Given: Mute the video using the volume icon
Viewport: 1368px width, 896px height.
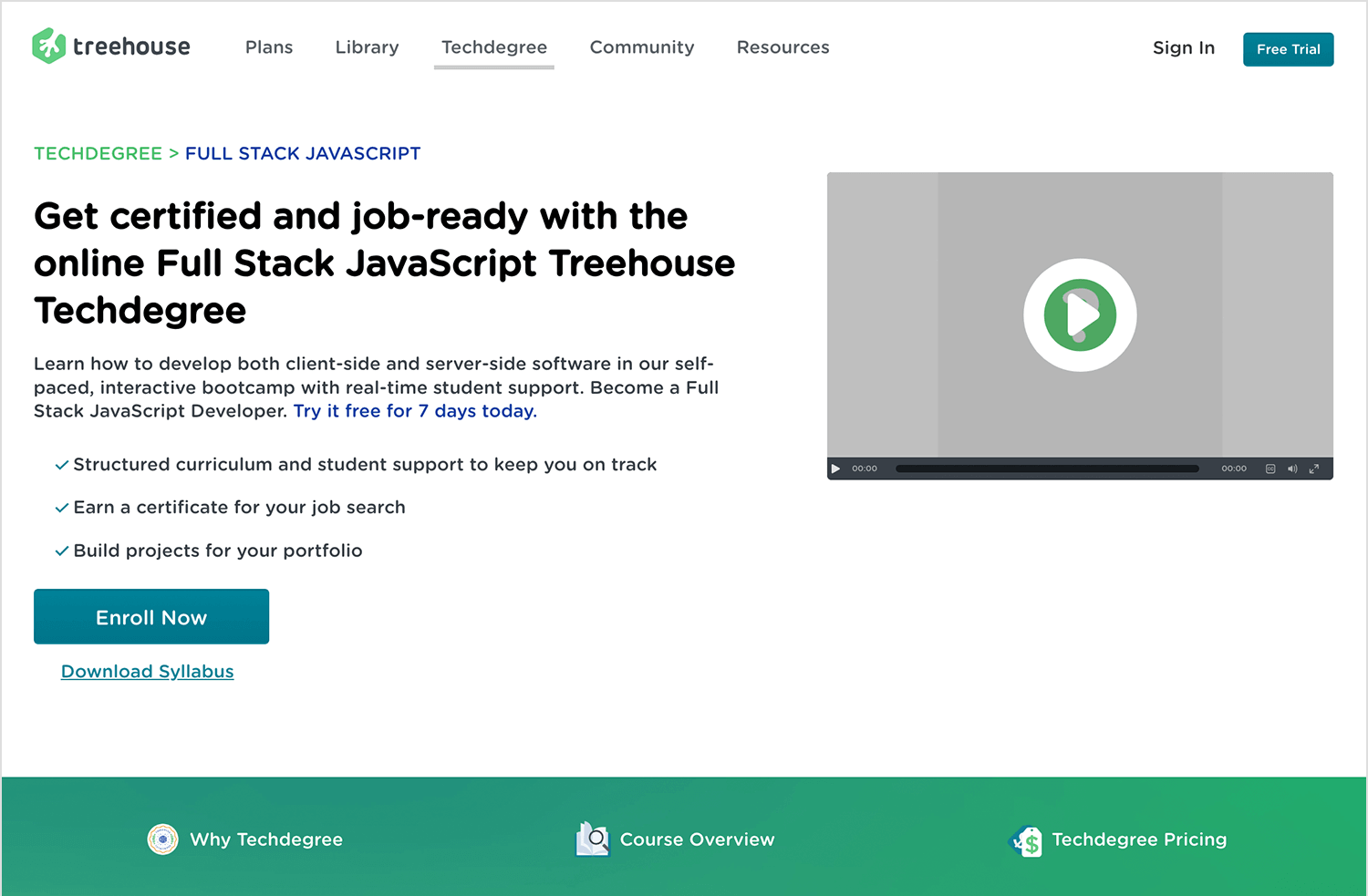Looking at the screenshot, I should [x=1292, y=469].
